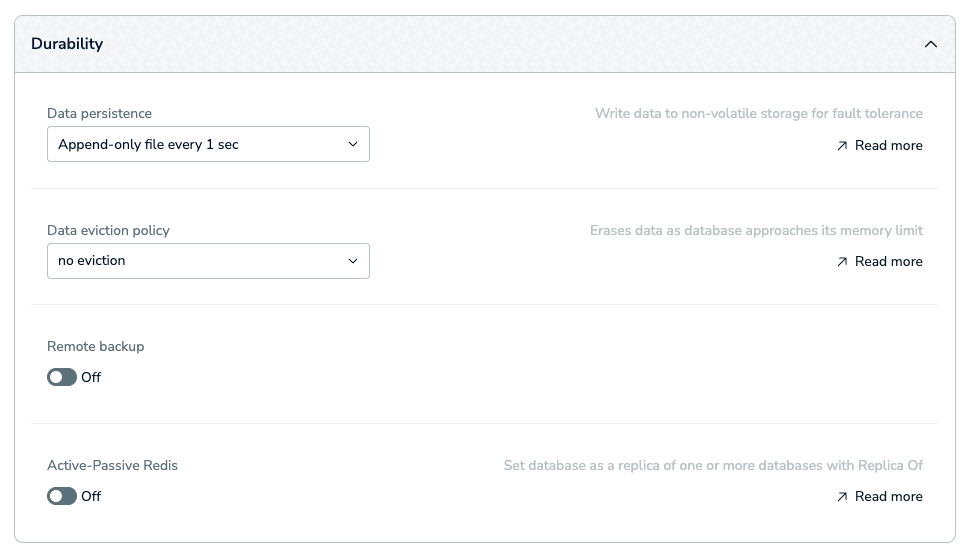Click the 'Write data to non-volatile storage' description
The image size is (975, 557).
click(x=759, y=114)
